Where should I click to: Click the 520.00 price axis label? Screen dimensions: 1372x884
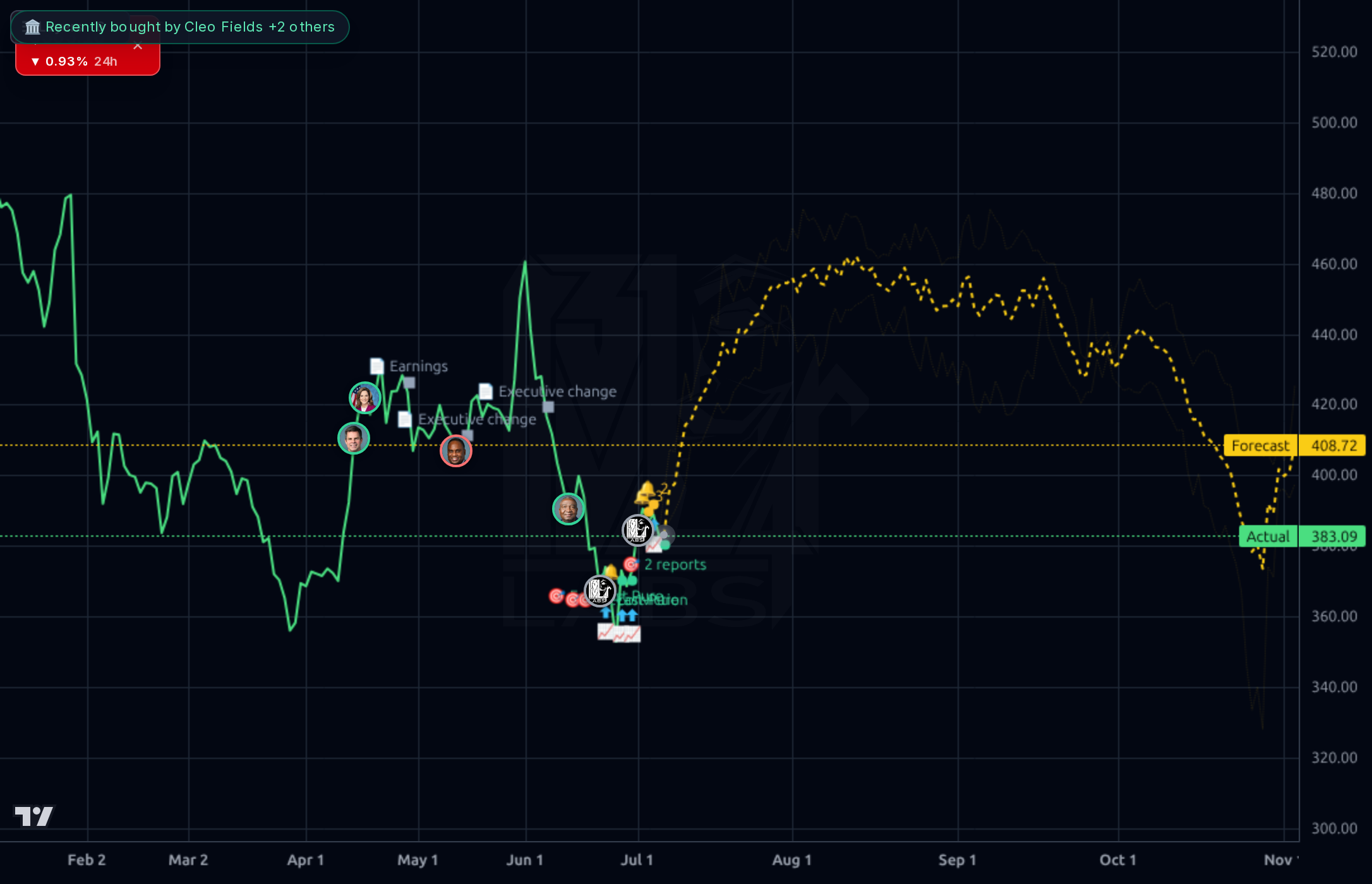pos(1334,52)
